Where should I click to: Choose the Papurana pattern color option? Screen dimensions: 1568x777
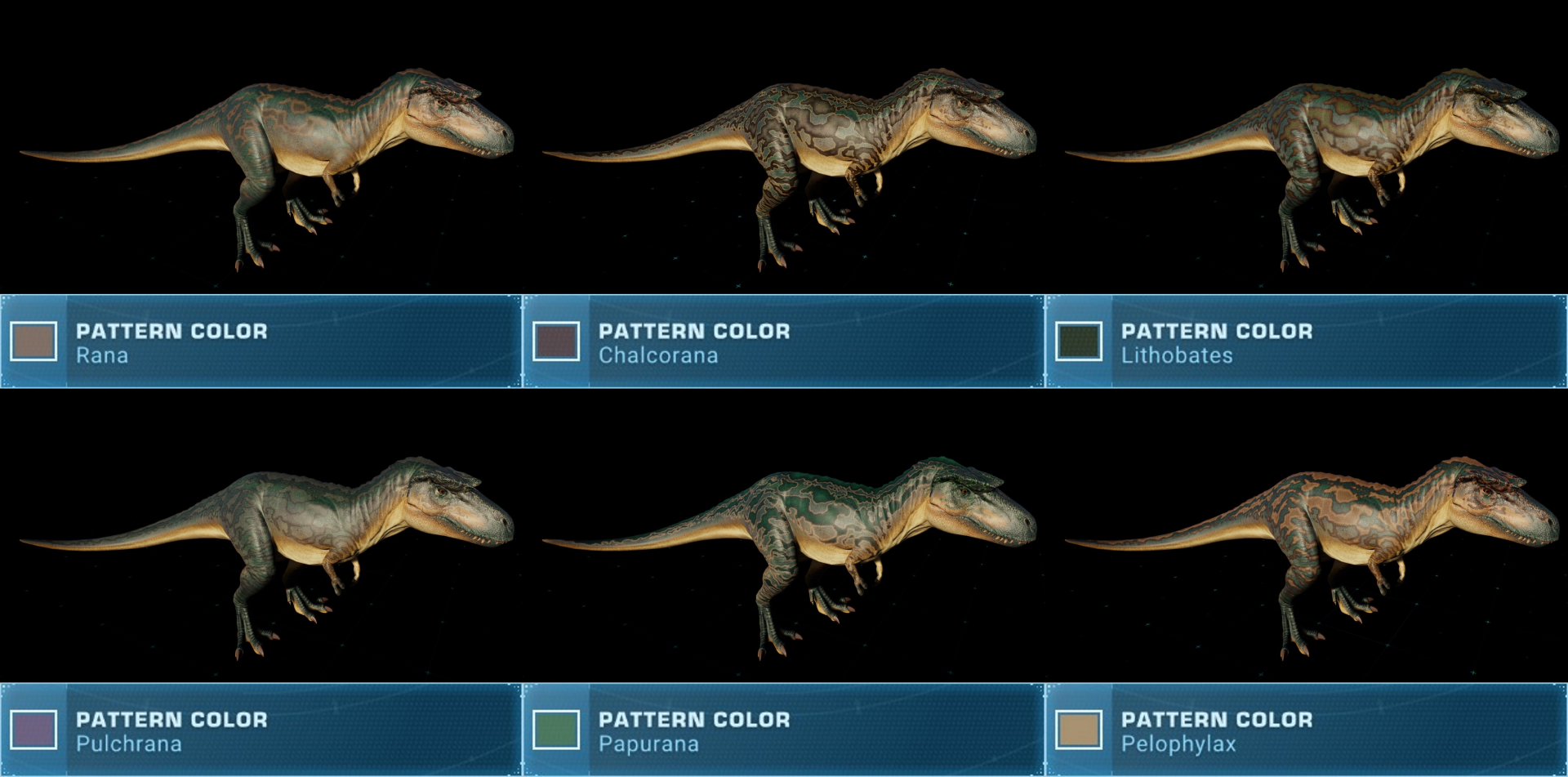[x=783, y=730]
